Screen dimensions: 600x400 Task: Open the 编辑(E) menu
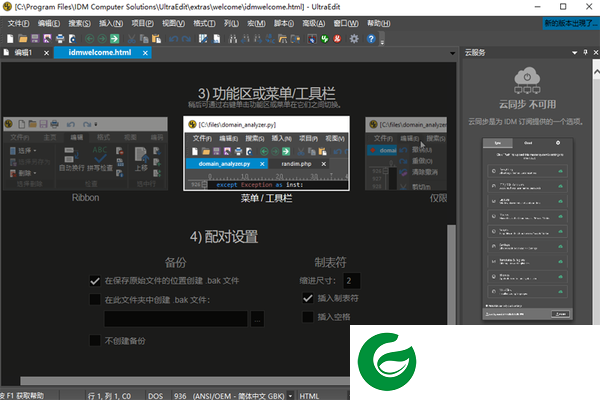tap(49, 23)
